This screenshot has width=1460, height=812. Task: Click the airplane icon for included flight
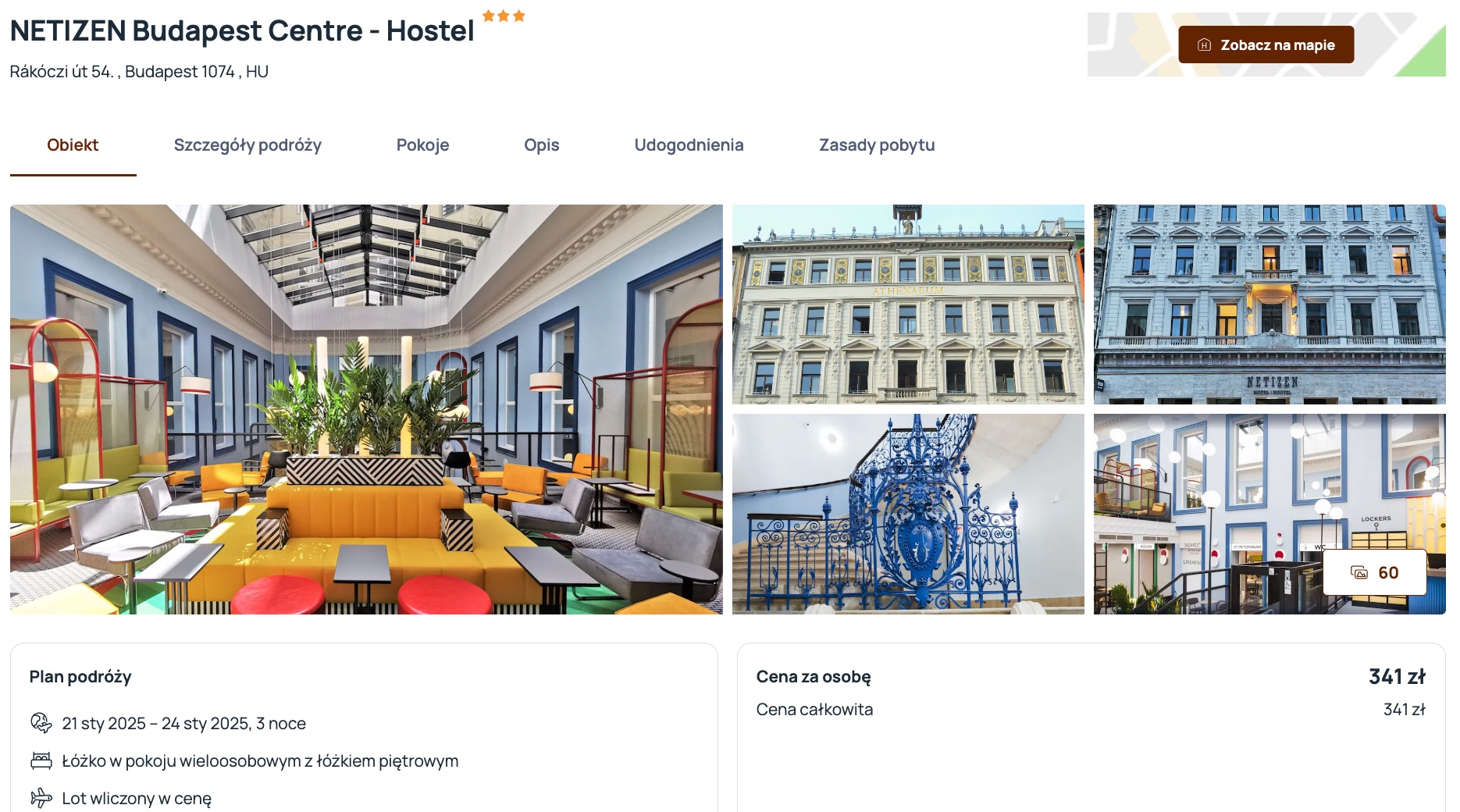coord(41,798)
